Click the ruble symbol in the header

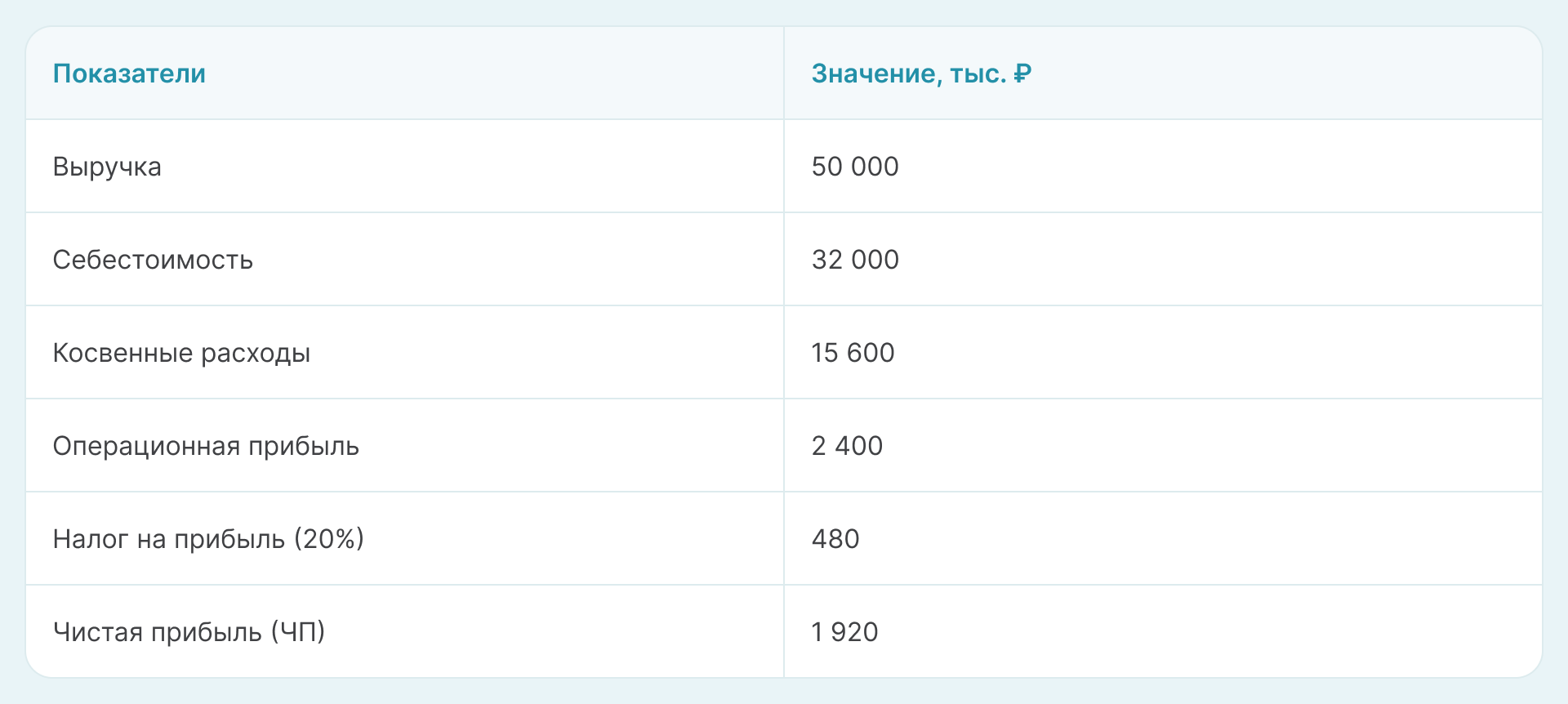point(1022,74)
